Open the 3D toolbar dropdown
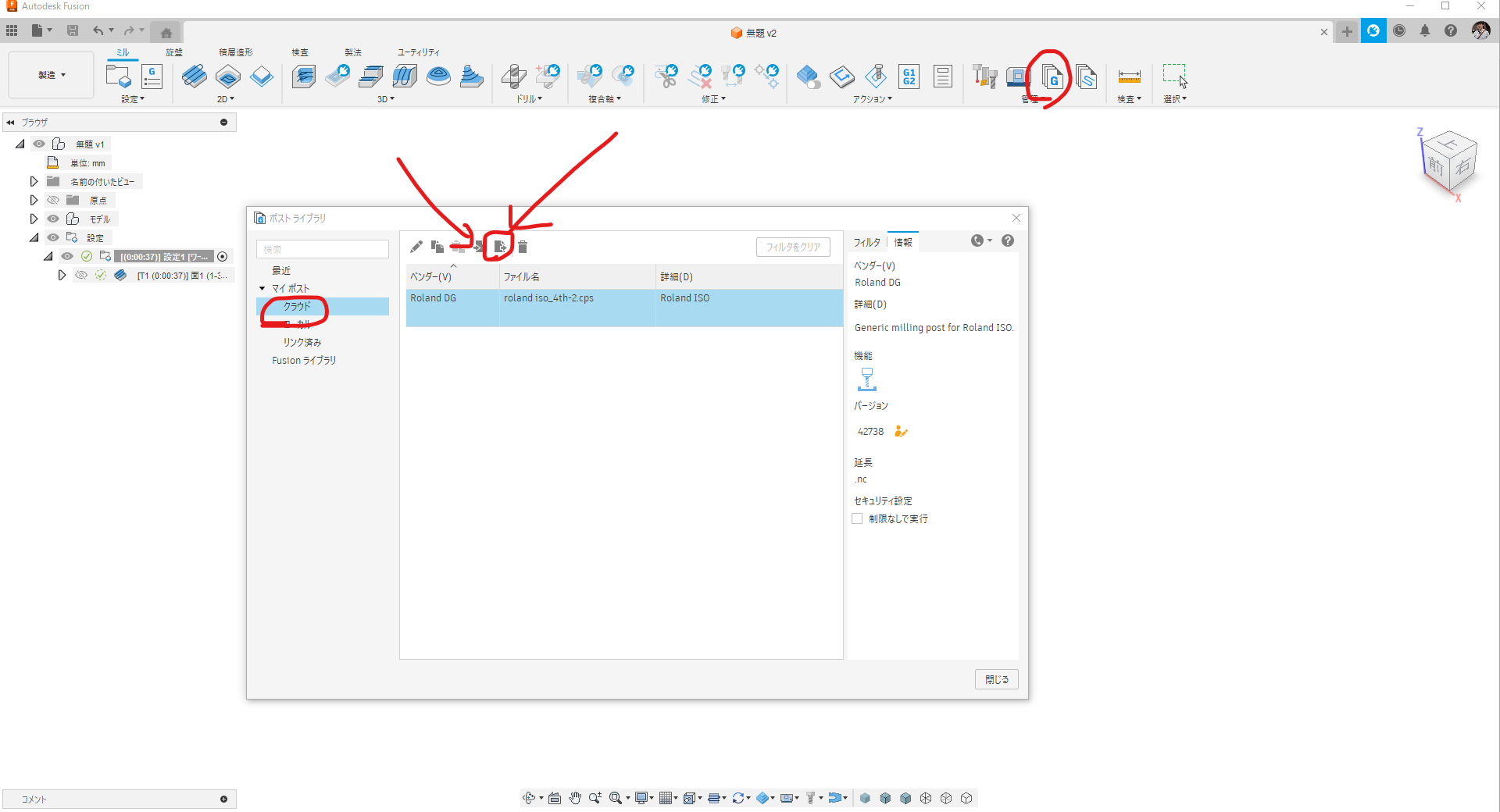 coord(386,99)
